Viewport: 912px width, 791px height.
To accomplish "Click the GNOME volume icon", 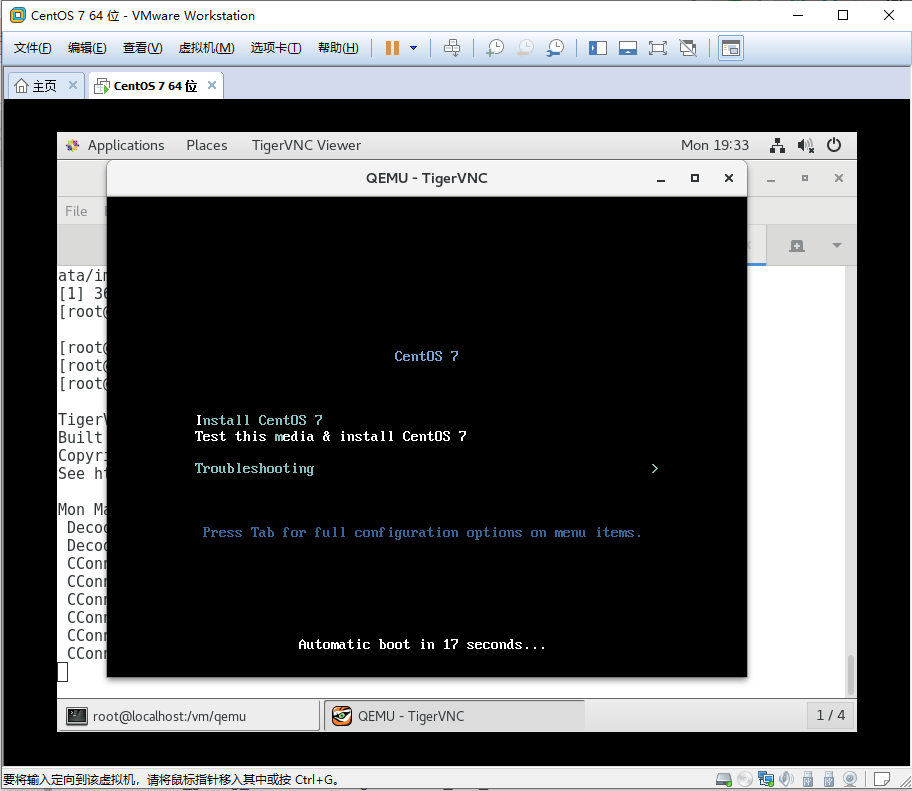I will 806,145.
